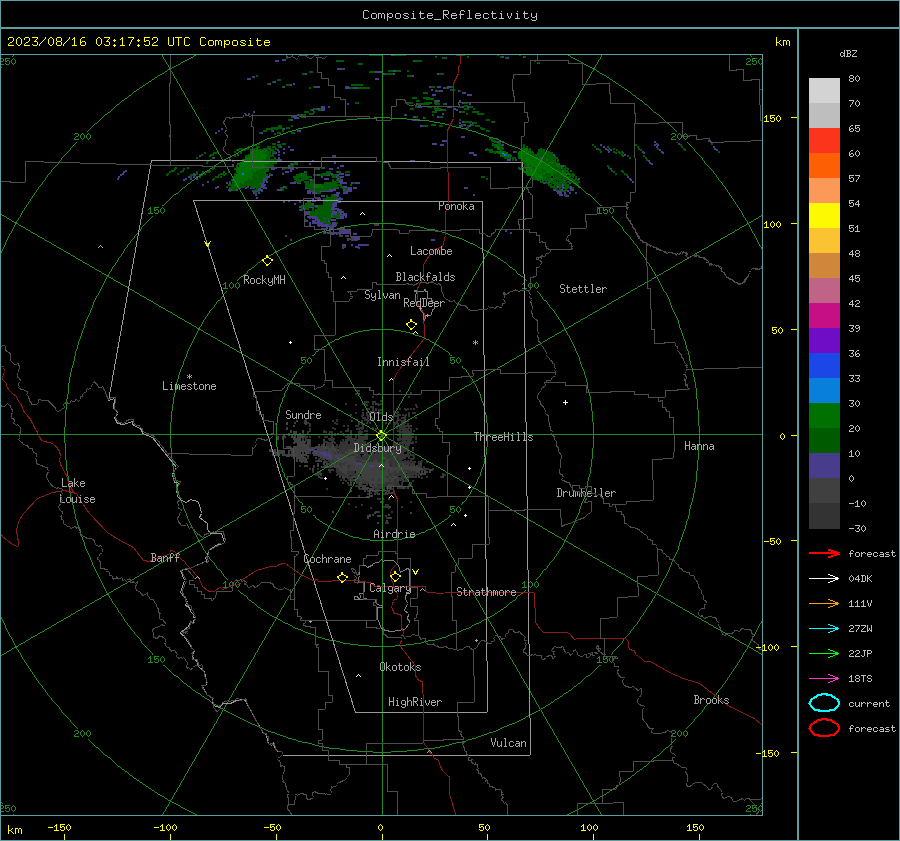Click the Innisfail label

click(403, 362)
